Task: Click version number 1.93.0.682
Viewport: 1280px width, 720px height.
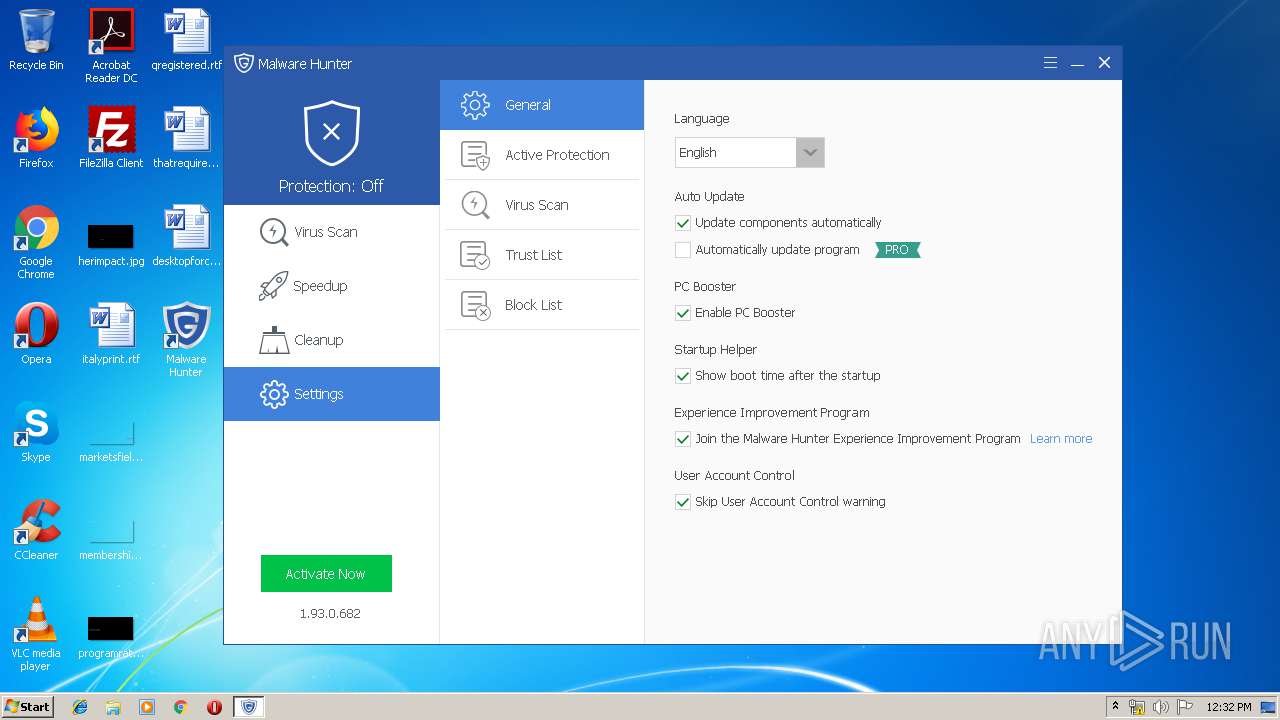Action: 330,613
